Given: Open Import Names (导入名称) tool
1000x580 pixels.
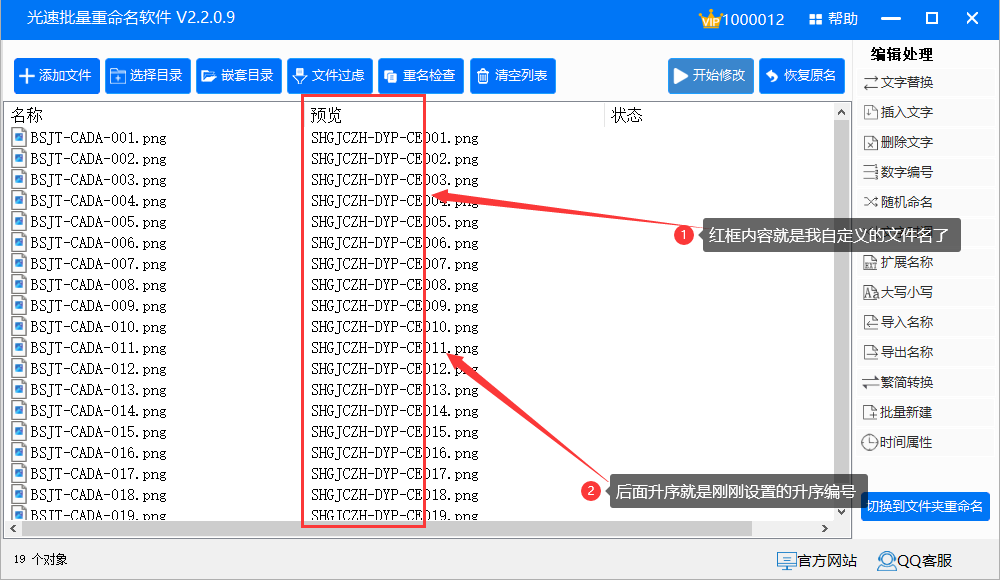Looking at the screenshot, I should coord(899,322).
